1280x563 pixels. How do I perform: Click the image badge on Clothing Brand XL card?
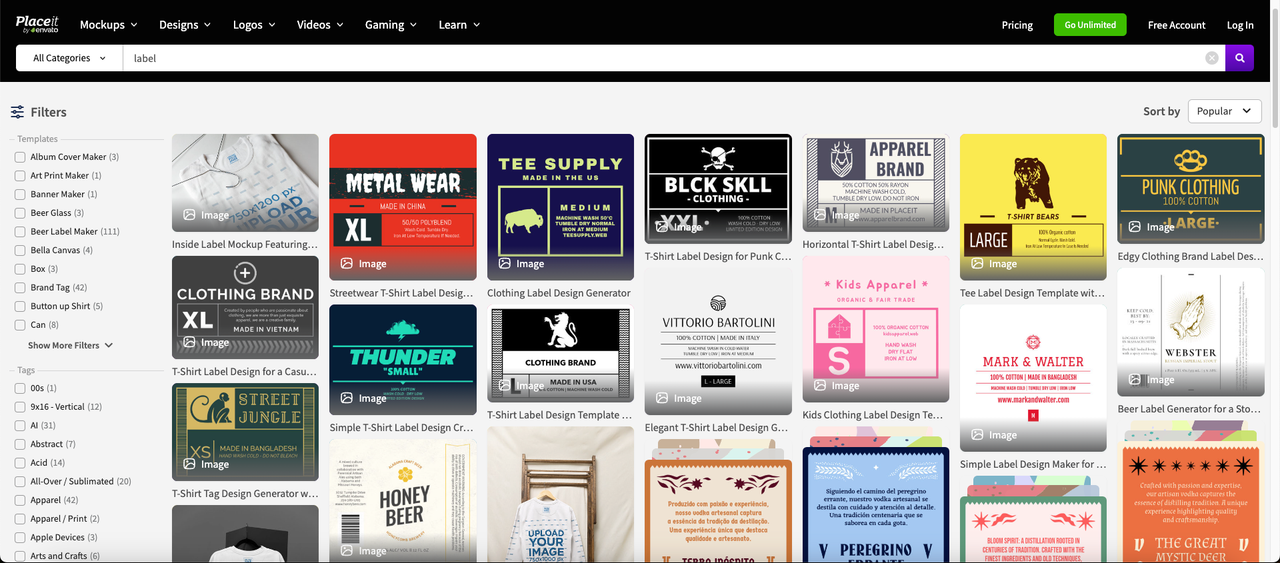(x=206, y=342)
